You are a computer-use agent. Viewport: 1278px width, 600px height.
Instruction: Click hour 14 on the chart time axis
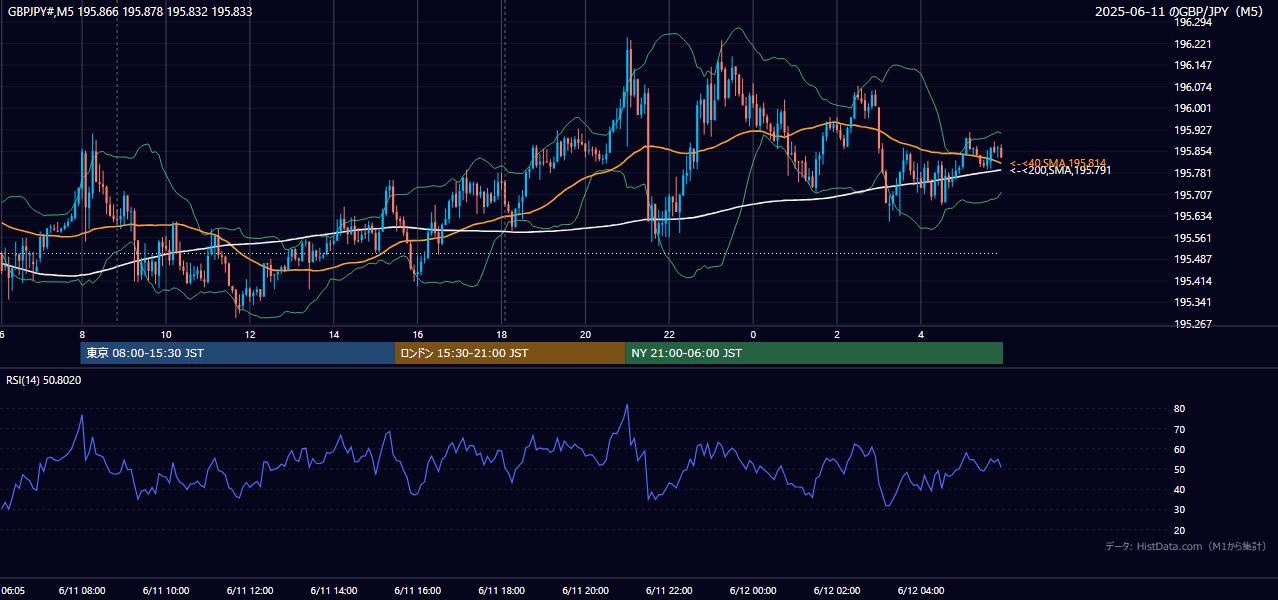[334, 334]
